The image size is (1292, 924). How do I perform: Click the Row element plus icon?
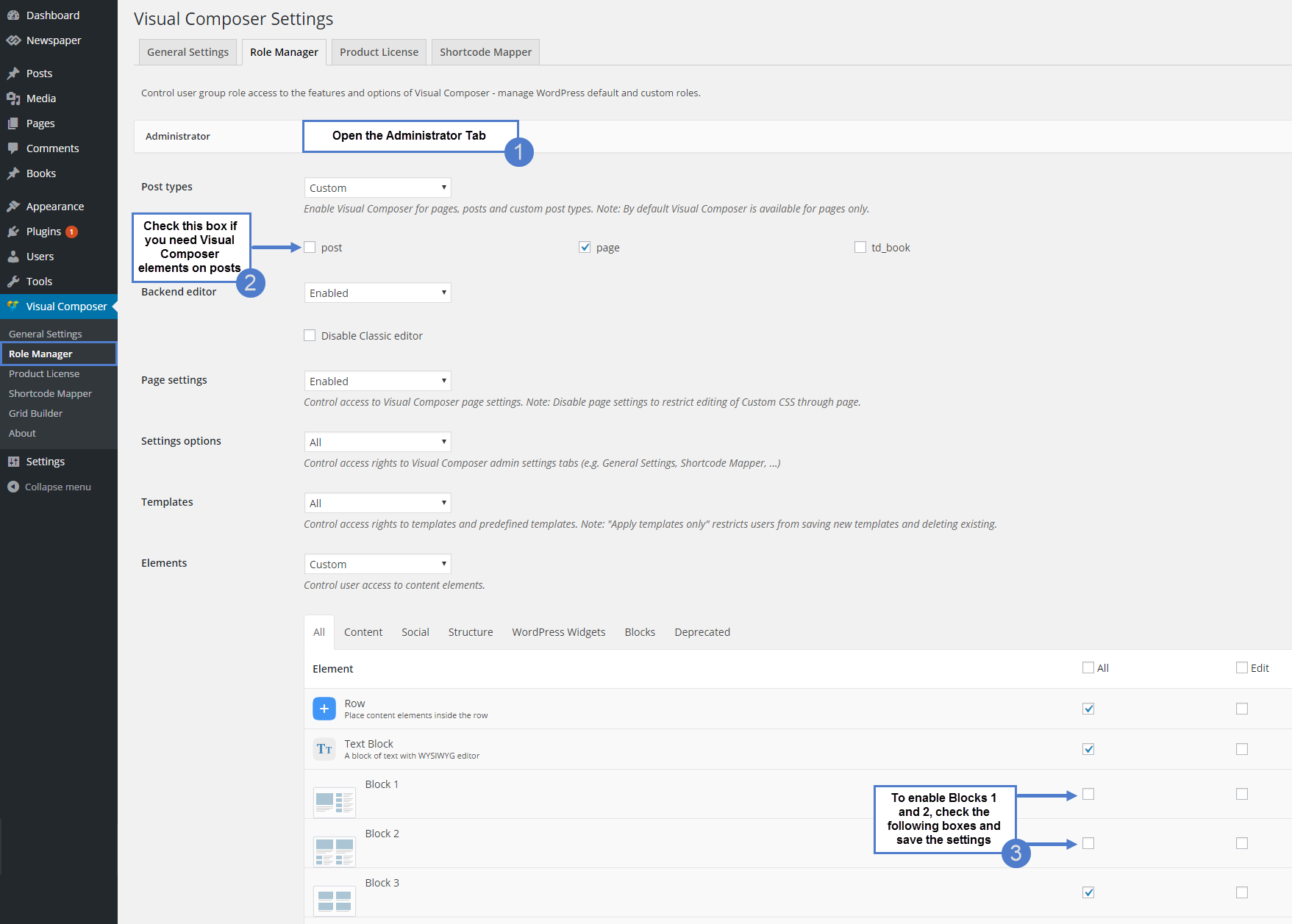pyautogui.click(x=324, y=709)
